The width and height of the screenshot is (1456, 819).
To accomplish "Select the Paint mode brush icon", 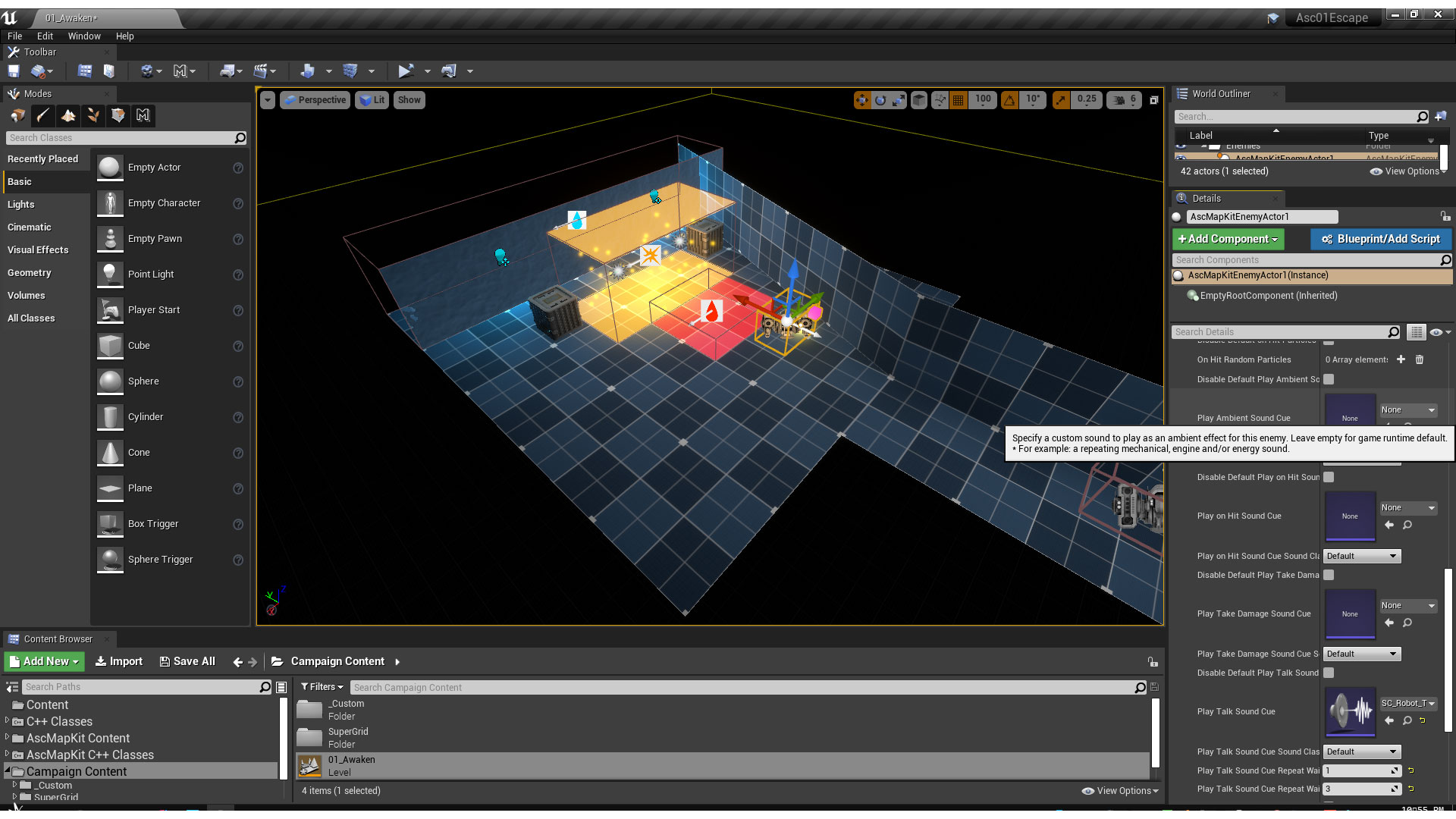I will (x=43, y=115).
